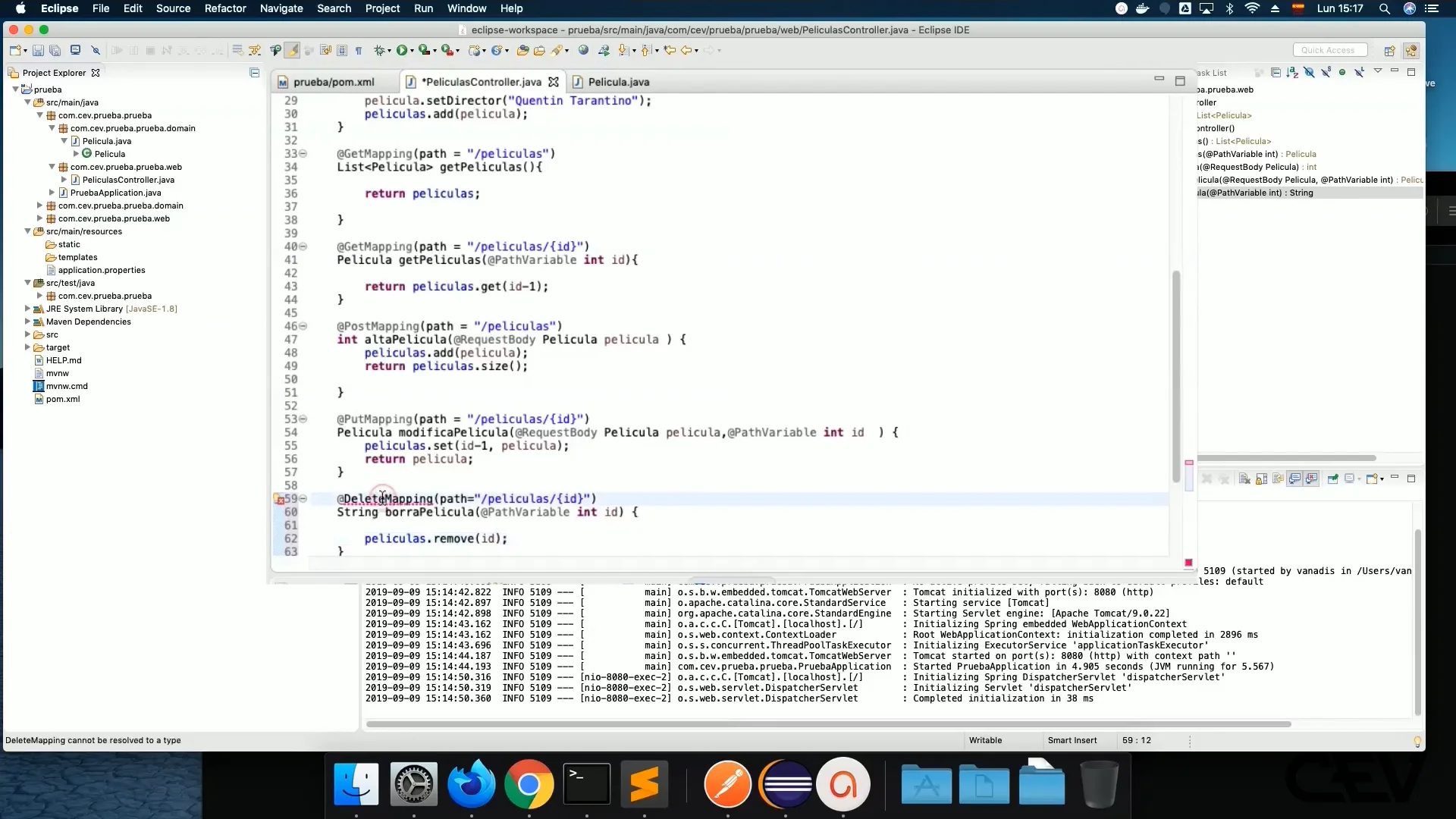Click the Save All toolbar icon
1456x819 pixels.
tap(55, 51)
